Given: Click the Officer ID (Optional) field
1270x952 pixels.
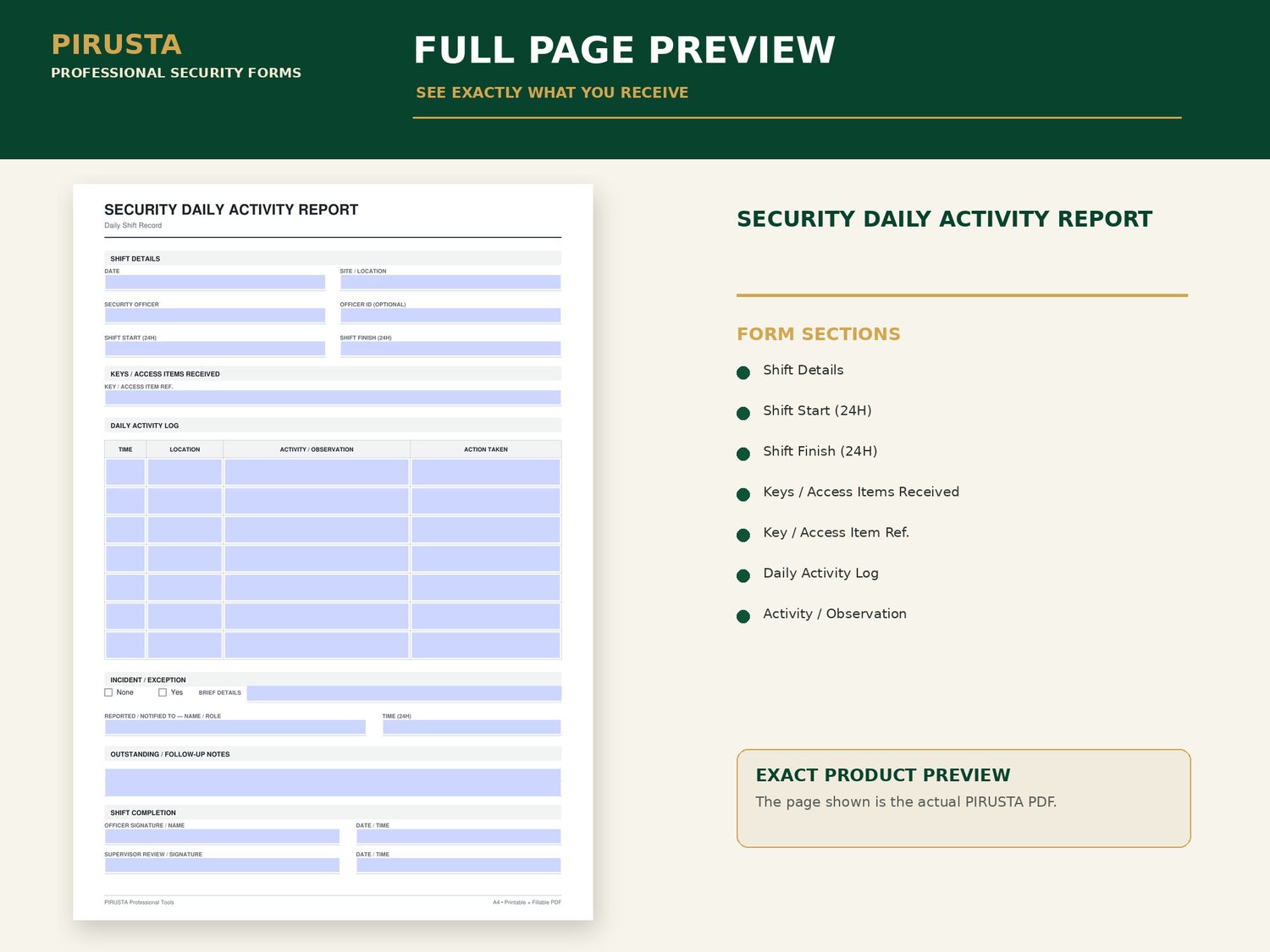Looking at the screenshot, I should (x=450, y=315).
